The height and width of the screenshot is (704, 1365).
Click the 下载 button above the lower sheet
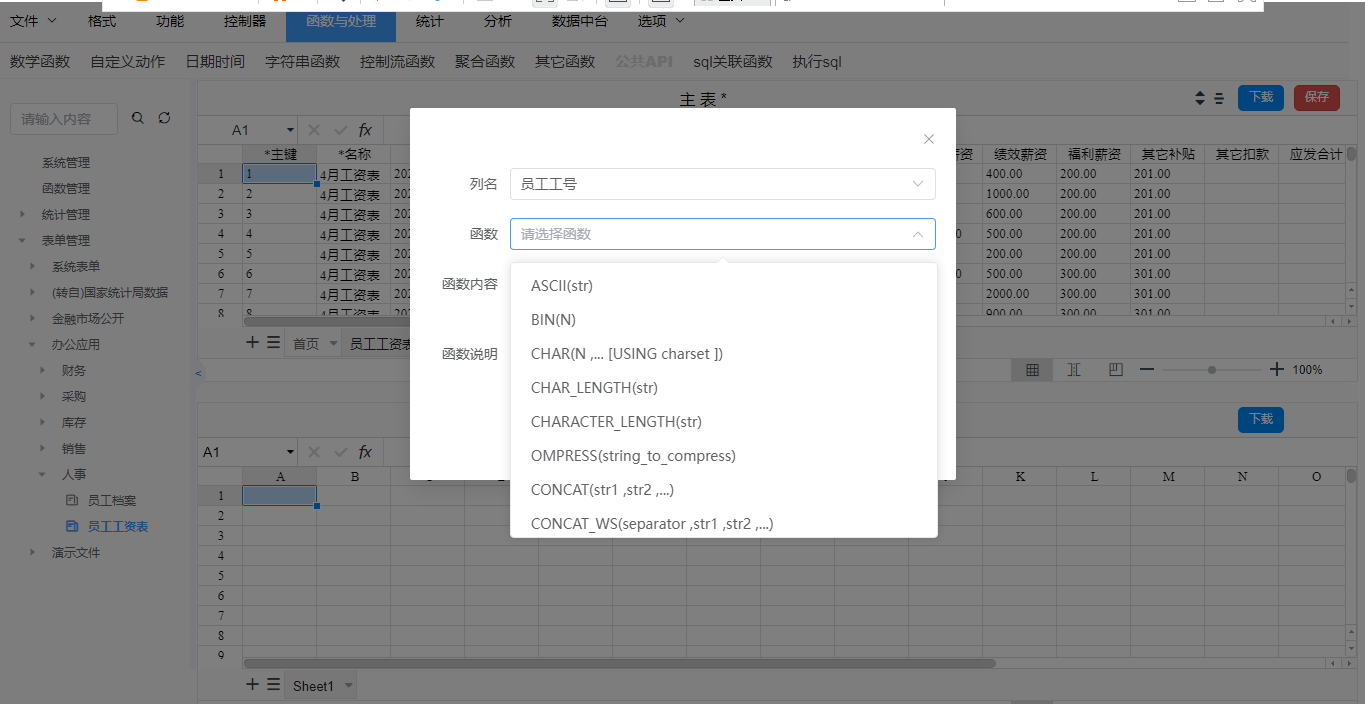click(x=1260, y=419)
